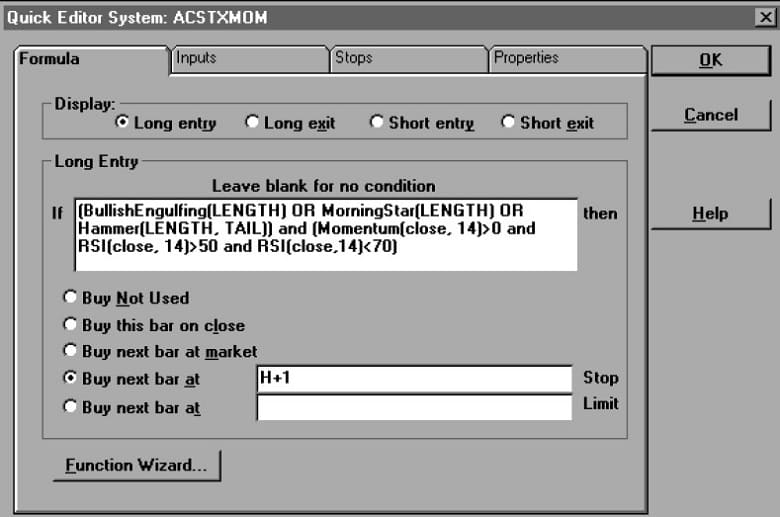Open the Properties tab

click(526, 58)
